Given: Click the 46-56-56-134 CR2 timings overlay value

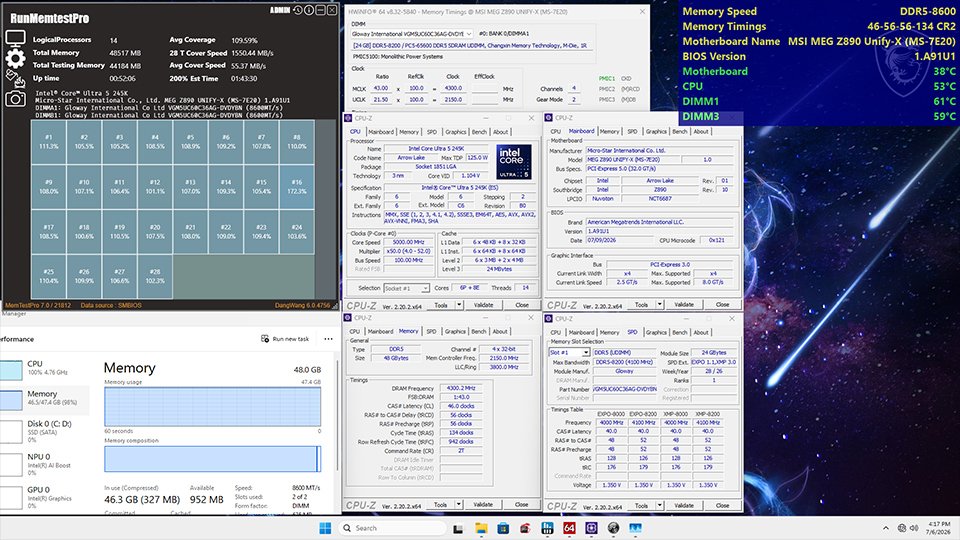Looking at the screenshot, I should (911, 26).
